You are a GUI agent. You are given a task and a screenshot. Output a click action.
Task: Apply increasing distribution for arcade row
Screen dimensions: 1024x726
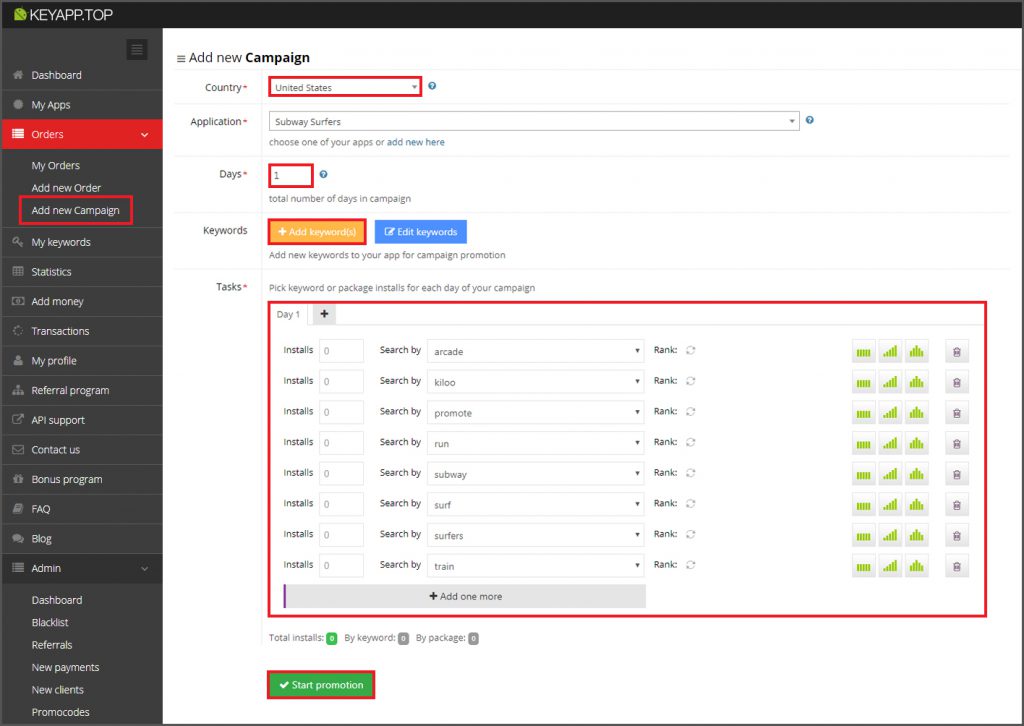click(890, 352)
